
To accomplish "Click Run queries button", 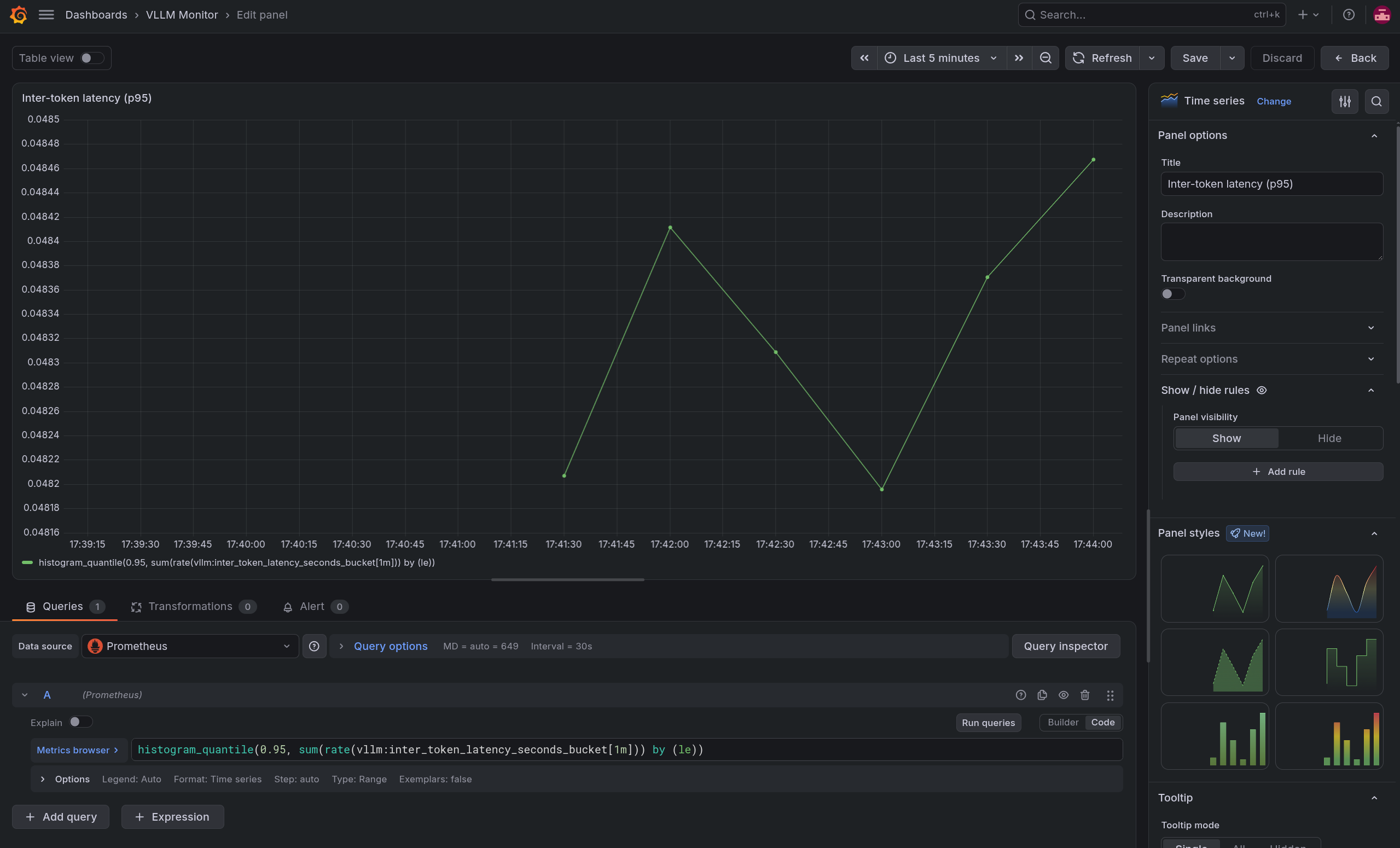I will click(988, 722).
